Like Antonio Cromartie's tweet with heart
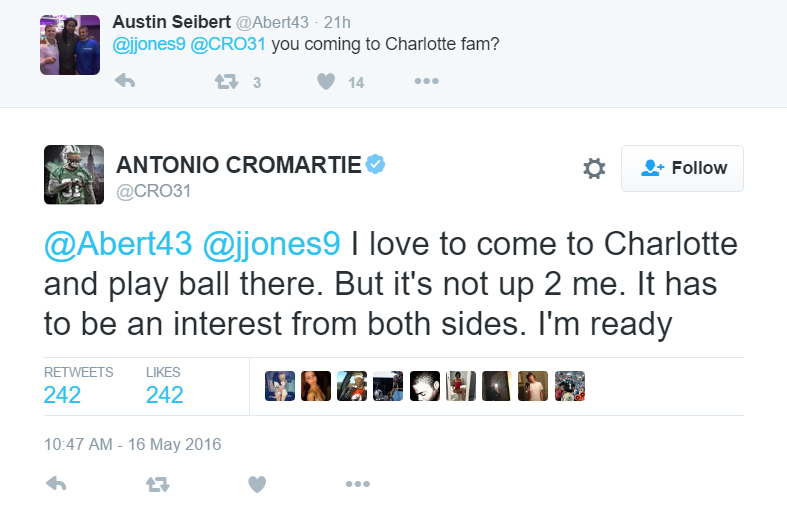The height and width of the screenshot is (531, 787). point(257,484)
